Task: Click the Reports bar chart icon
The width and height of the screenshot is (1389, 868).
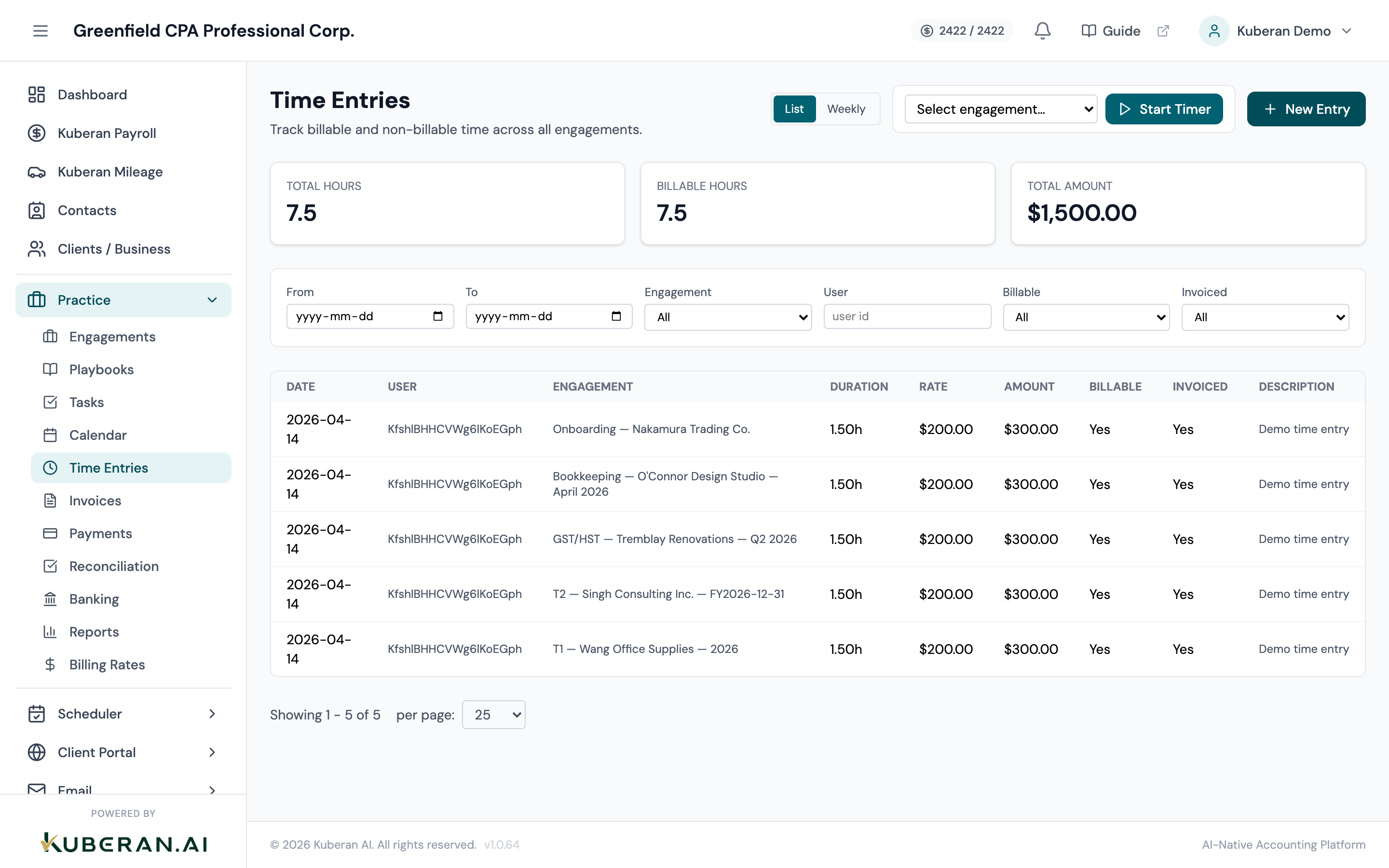Action: tap(50, 632)
